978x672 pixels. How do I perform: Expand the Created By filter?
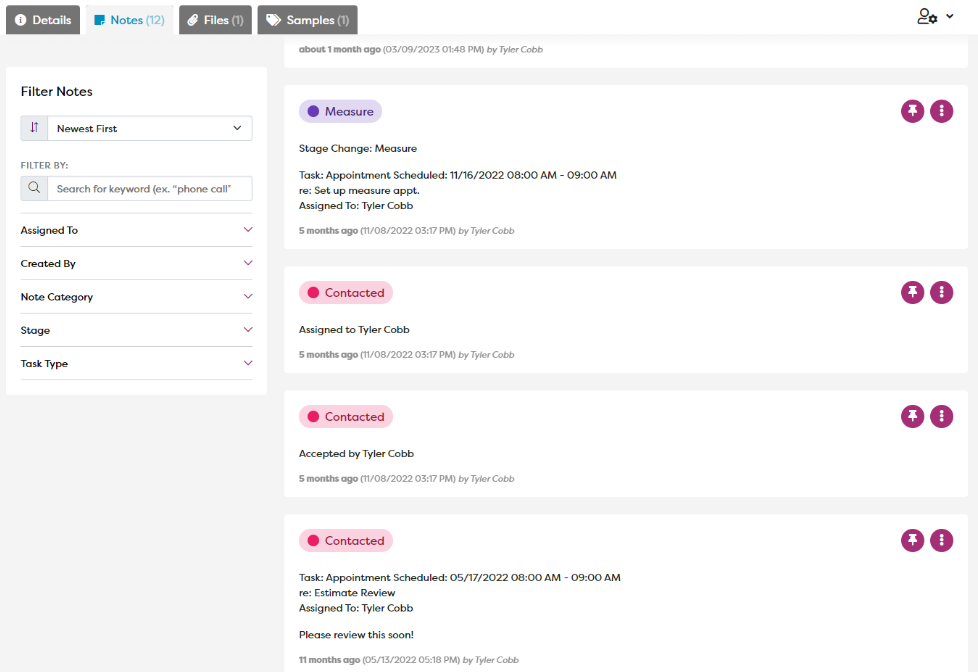[x=136, y=263]
